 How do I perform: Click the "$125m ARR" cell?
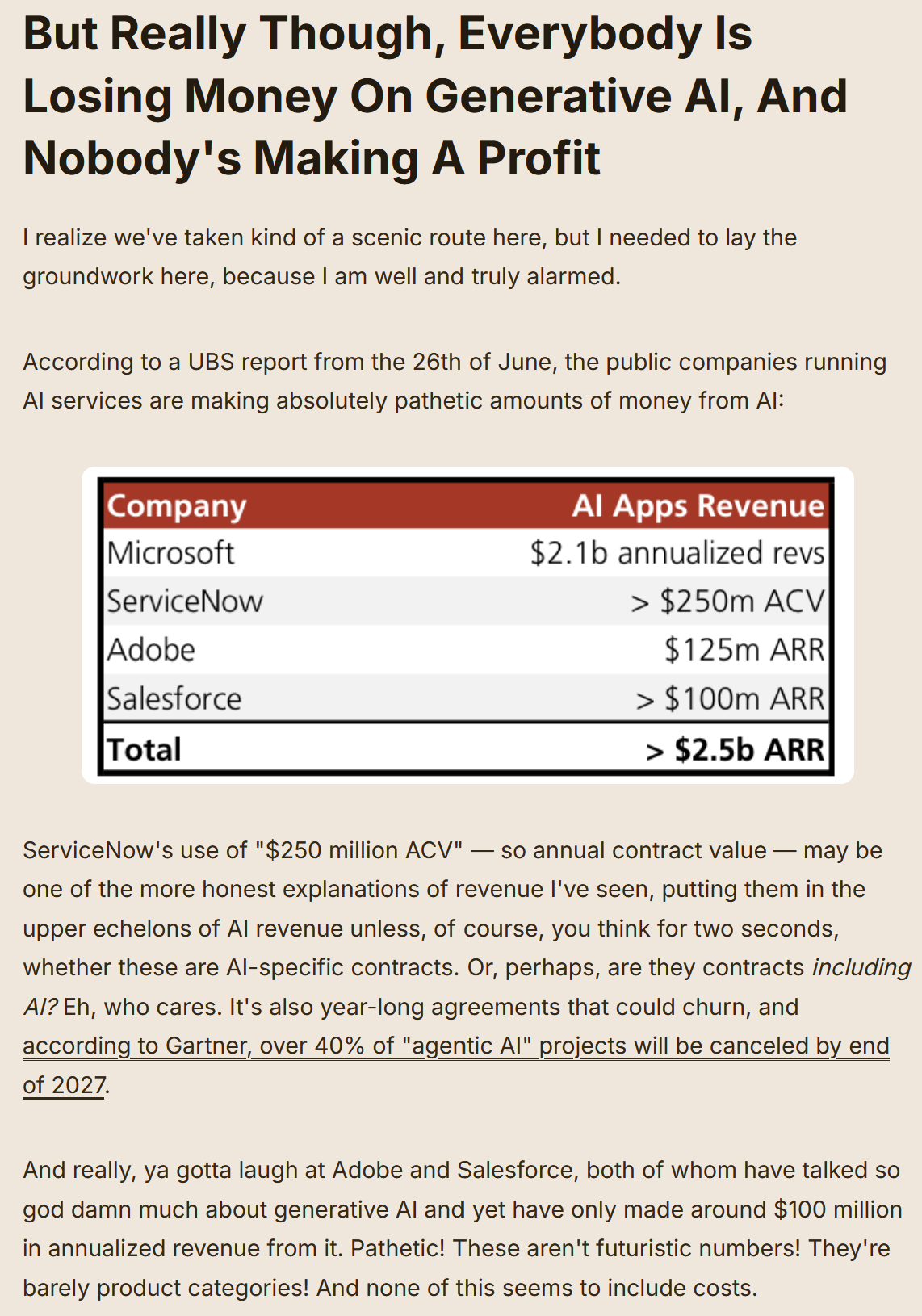[744, 650]
